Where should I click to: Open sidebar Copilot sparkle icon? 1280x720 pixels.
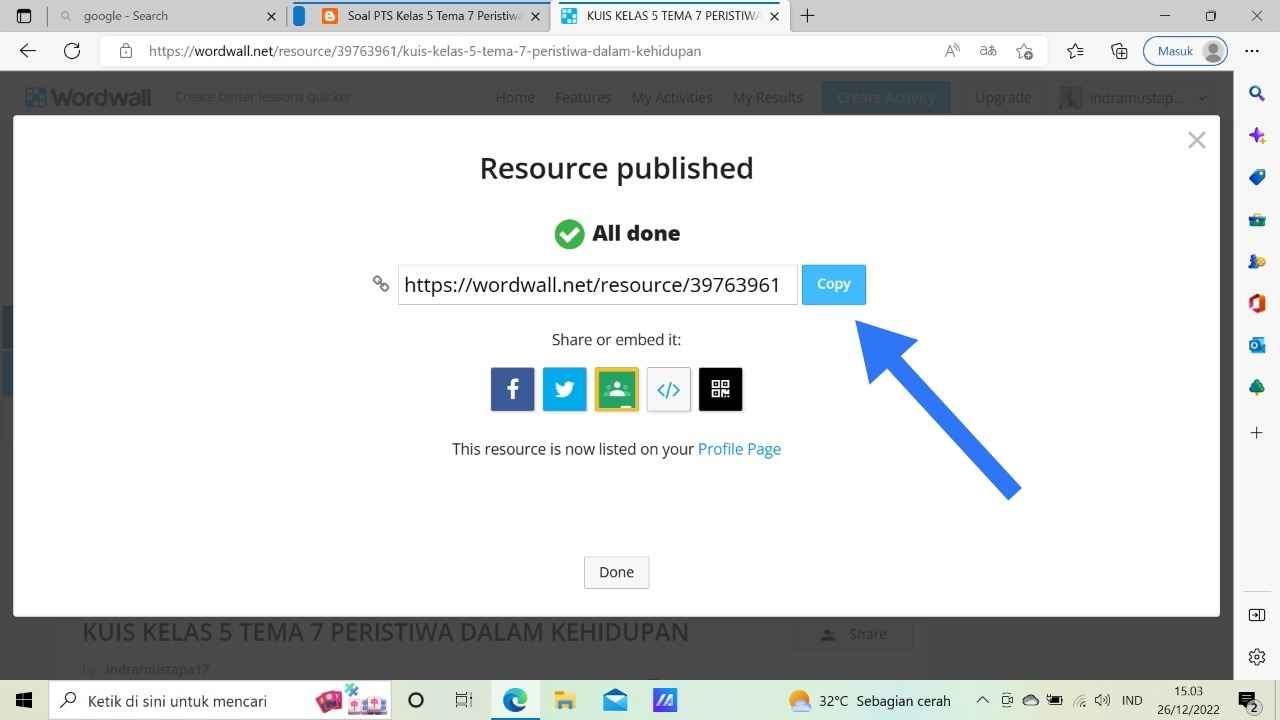pyautogui.click(x=1257, y=135)
